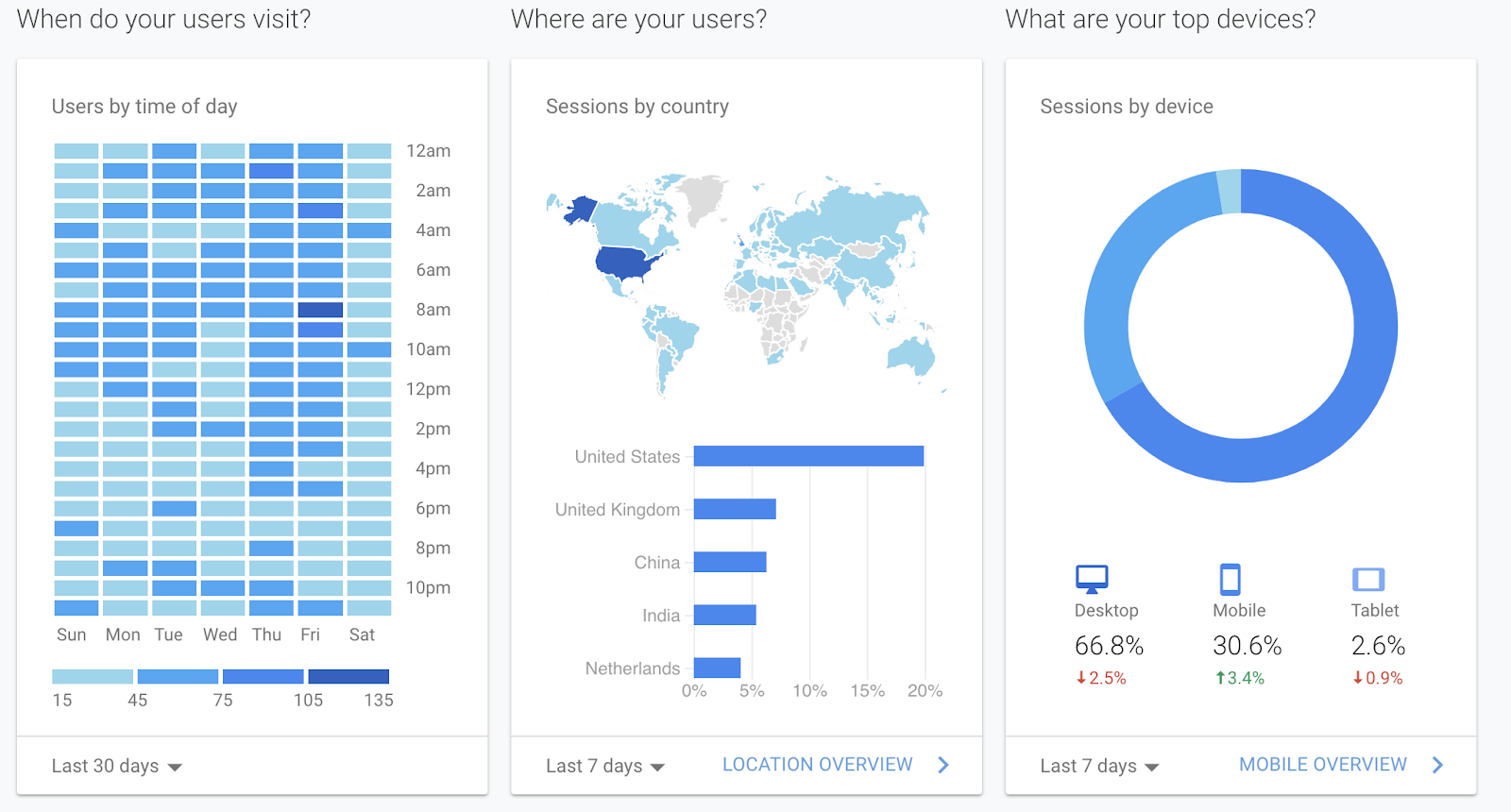This screenshot has width=1511, height=812.
Task: Open the Last 30 days dropdown
Action: [116, 766]
